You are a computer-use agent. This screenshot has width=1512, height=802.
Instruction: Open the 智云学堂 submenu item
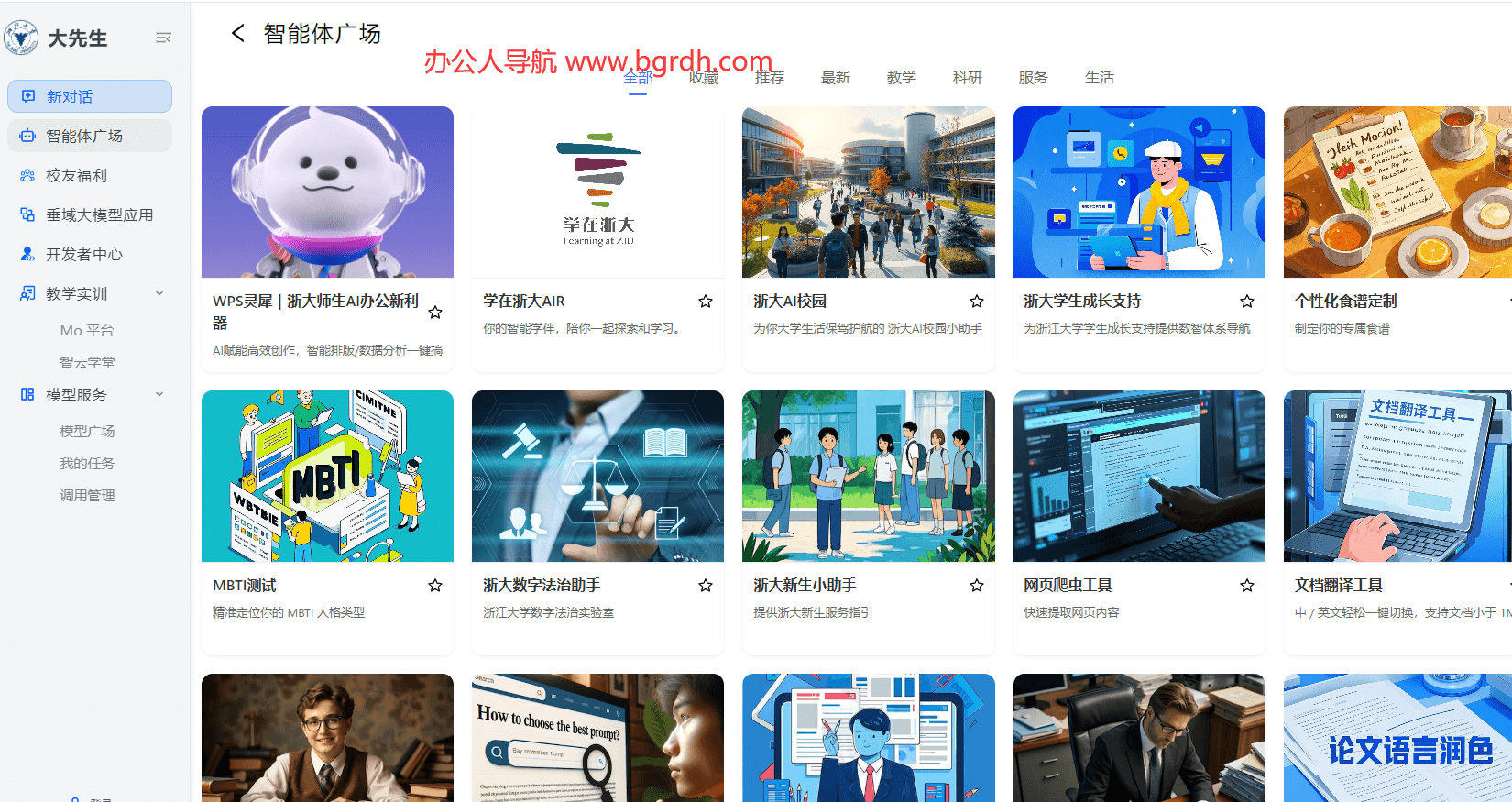tap(87, 362)
